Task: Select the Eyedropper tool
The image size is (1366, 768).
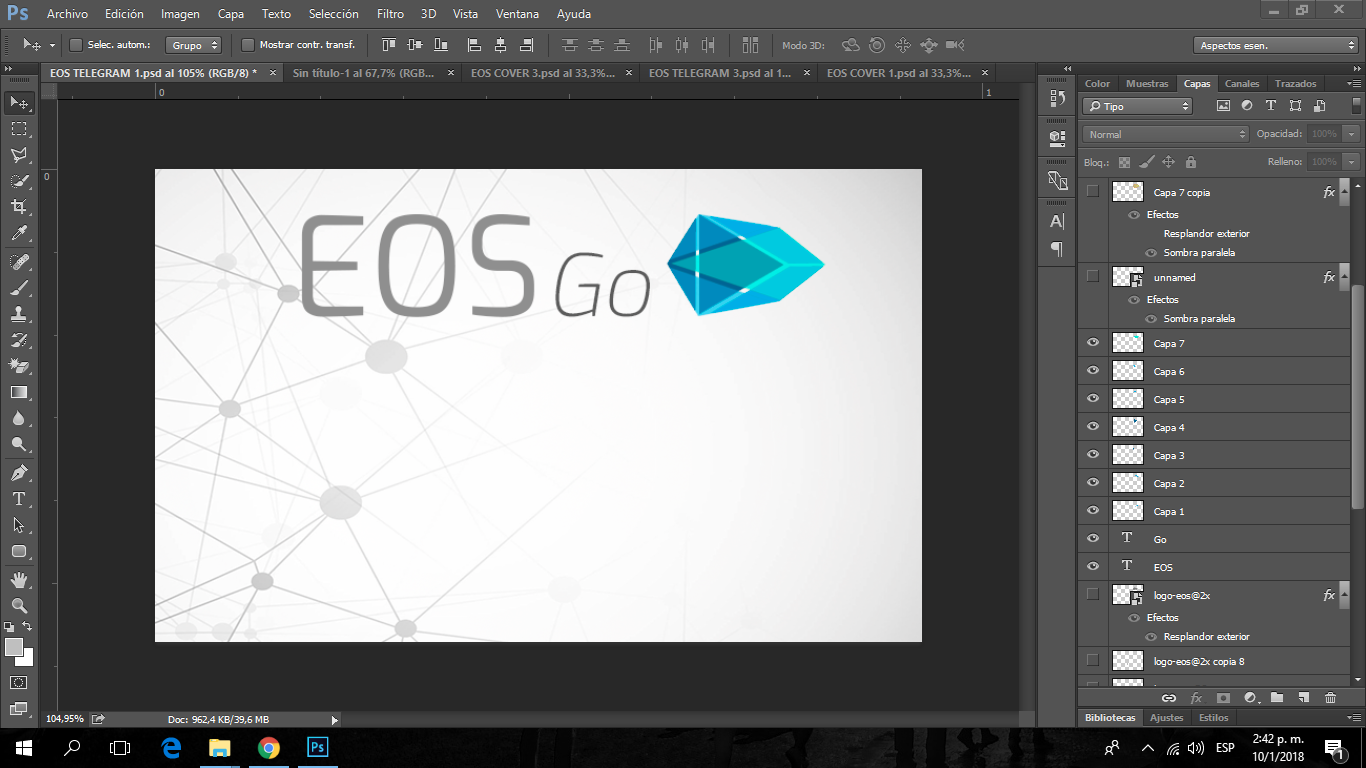Action: (x=19, y=233)
